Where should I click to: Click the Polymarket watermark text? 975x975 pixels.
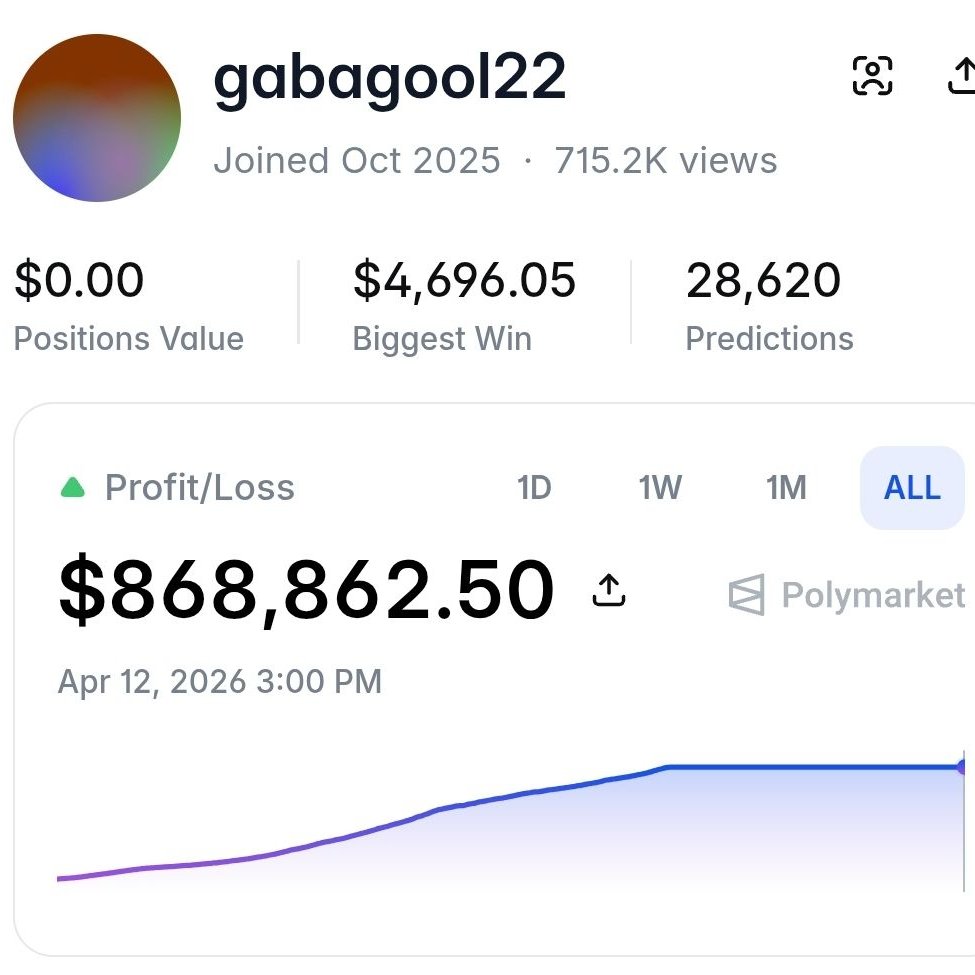coord(873,595)
